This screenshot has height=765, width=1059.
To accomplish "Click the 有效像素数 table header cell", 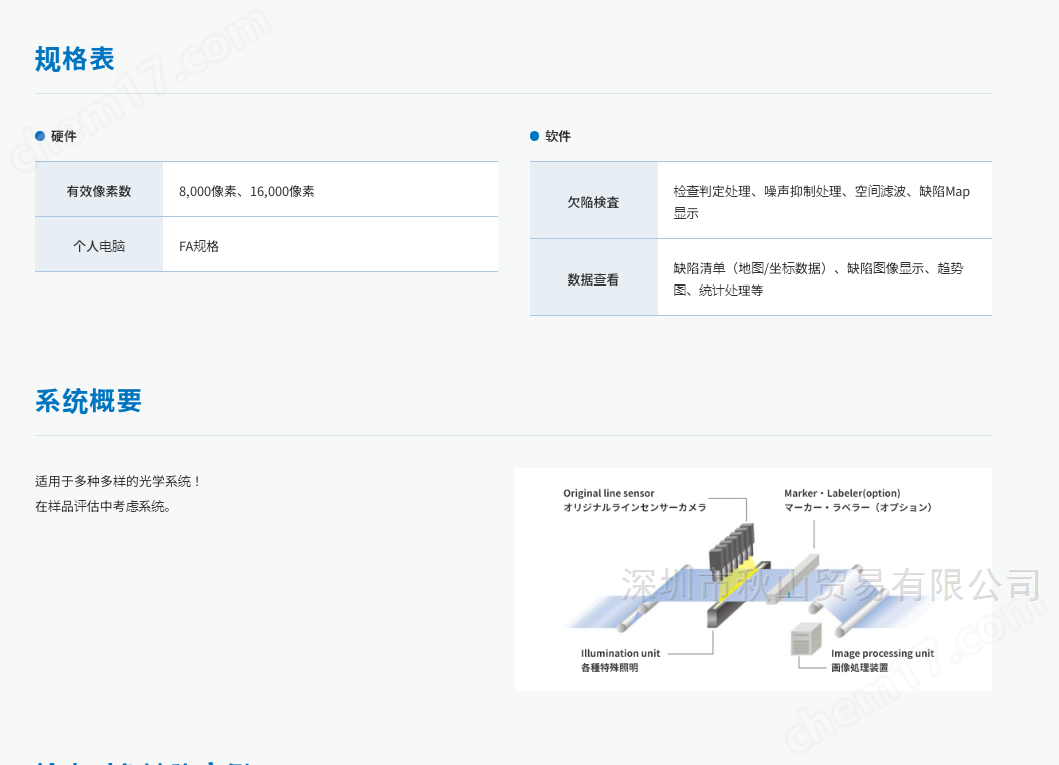I will coord(99,189).
